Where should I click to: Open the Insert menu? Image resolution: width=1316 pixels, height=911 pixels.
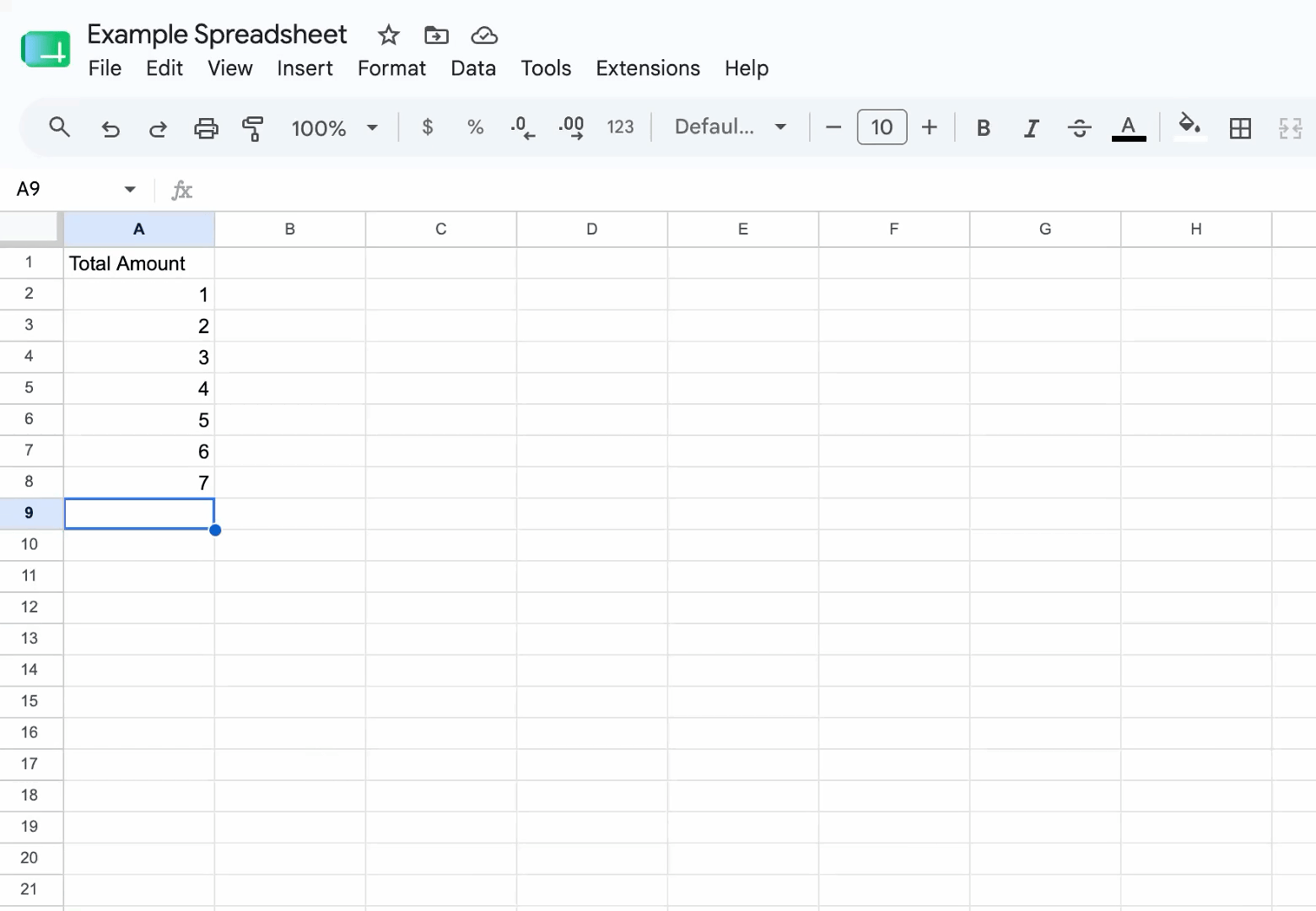(x=305, y=68)
